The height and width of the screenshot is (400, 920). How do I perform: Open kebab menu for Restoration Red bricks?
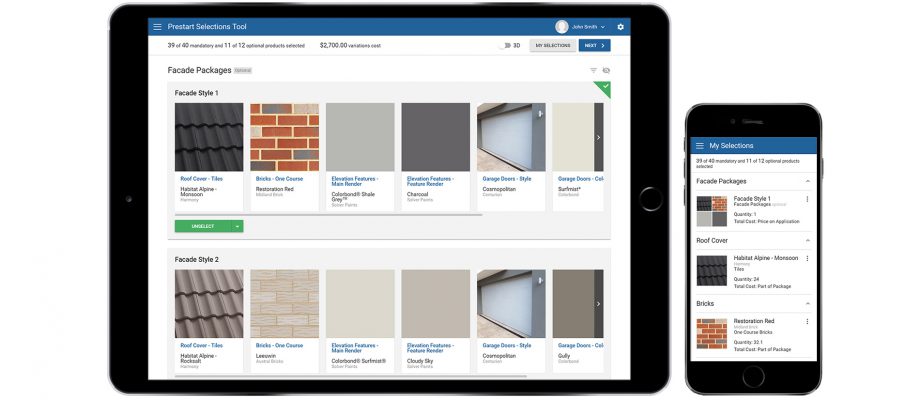point(807,321)
